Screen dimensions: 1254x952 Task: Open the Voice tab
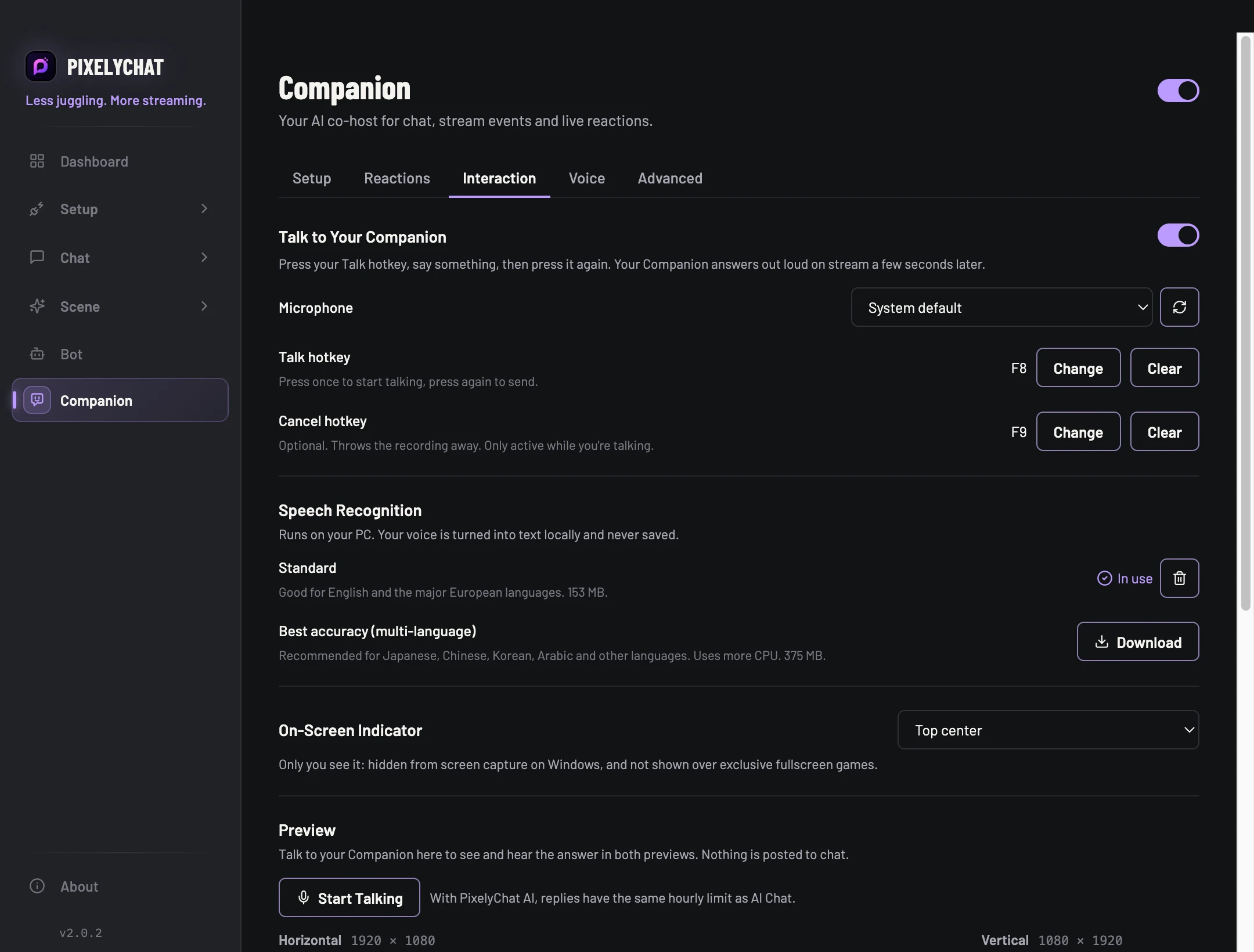click(x=587, y=178)
